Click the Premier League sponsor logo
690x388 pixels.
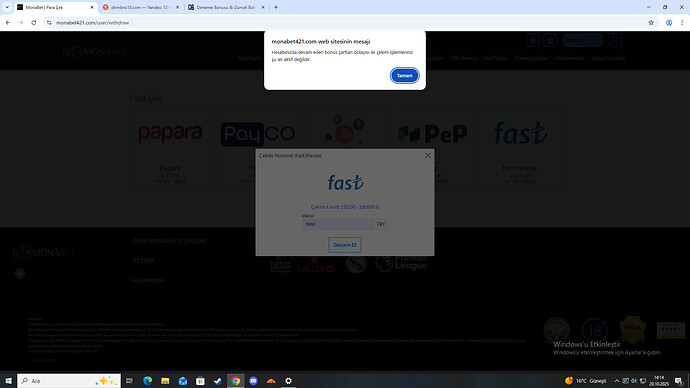click(x=401, y=263)
